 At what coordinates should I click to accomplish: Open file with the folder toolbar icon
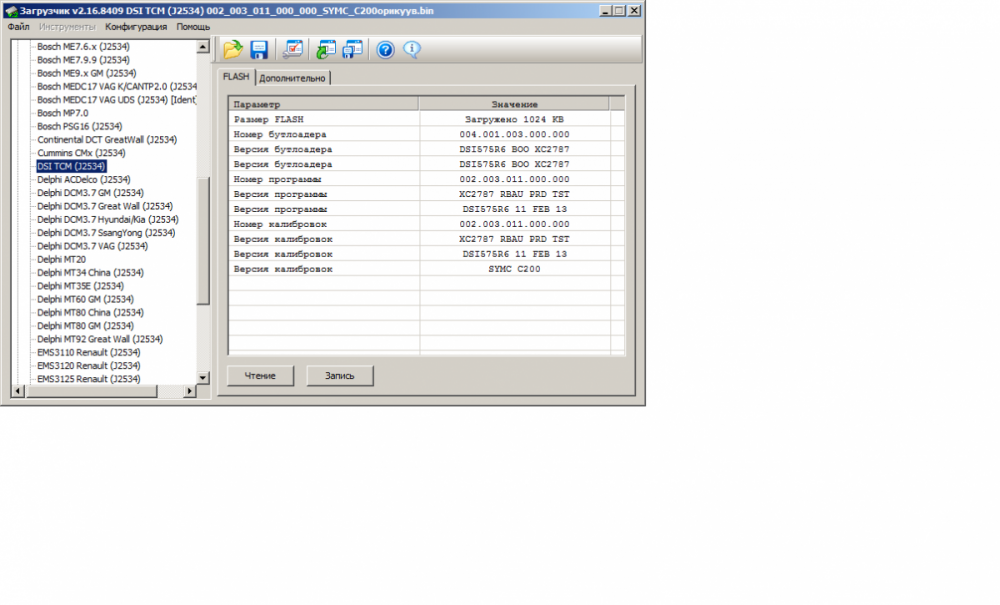pyautogui.click(x=233, y=49)
